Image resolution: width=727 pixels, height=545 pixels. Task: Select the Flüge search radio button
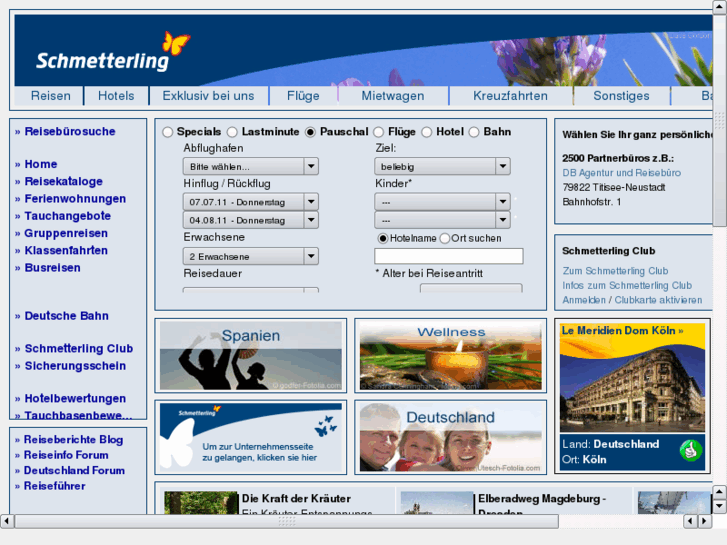click(379, 132)
